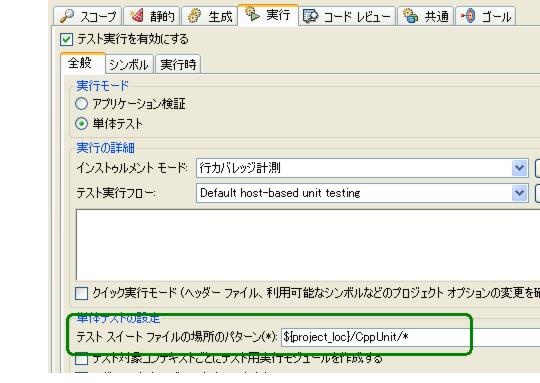
Task: Open テスト実行フロー dropdown arrow
Action: (x=519, y=193)
